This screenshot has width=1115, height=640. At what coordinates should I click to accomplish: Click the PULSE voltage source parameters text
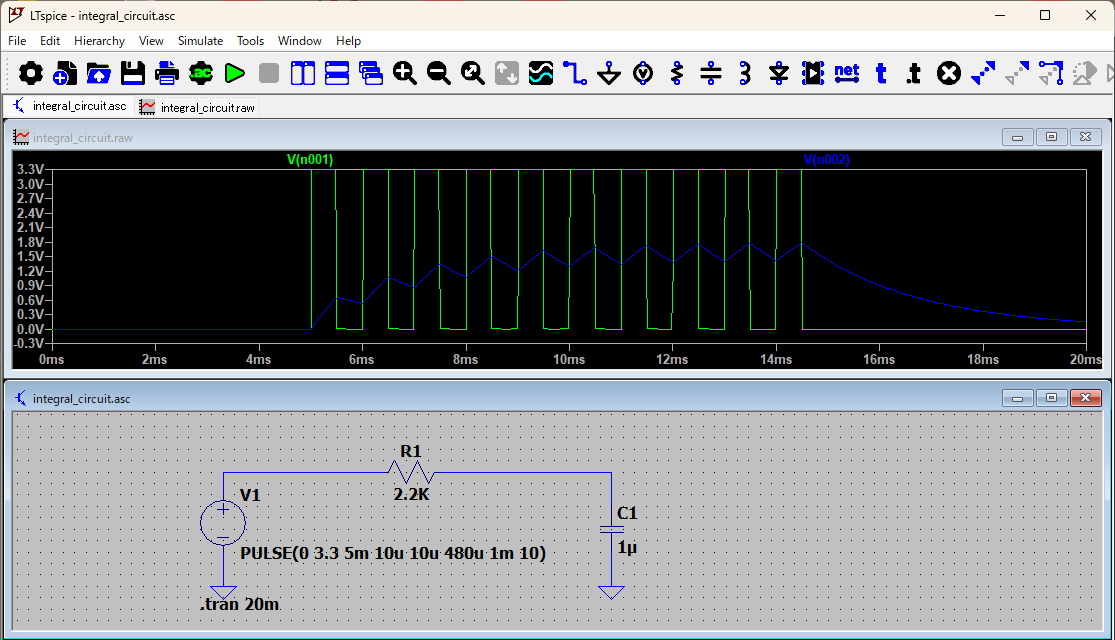pyautogui.click(x=393, y=553)
